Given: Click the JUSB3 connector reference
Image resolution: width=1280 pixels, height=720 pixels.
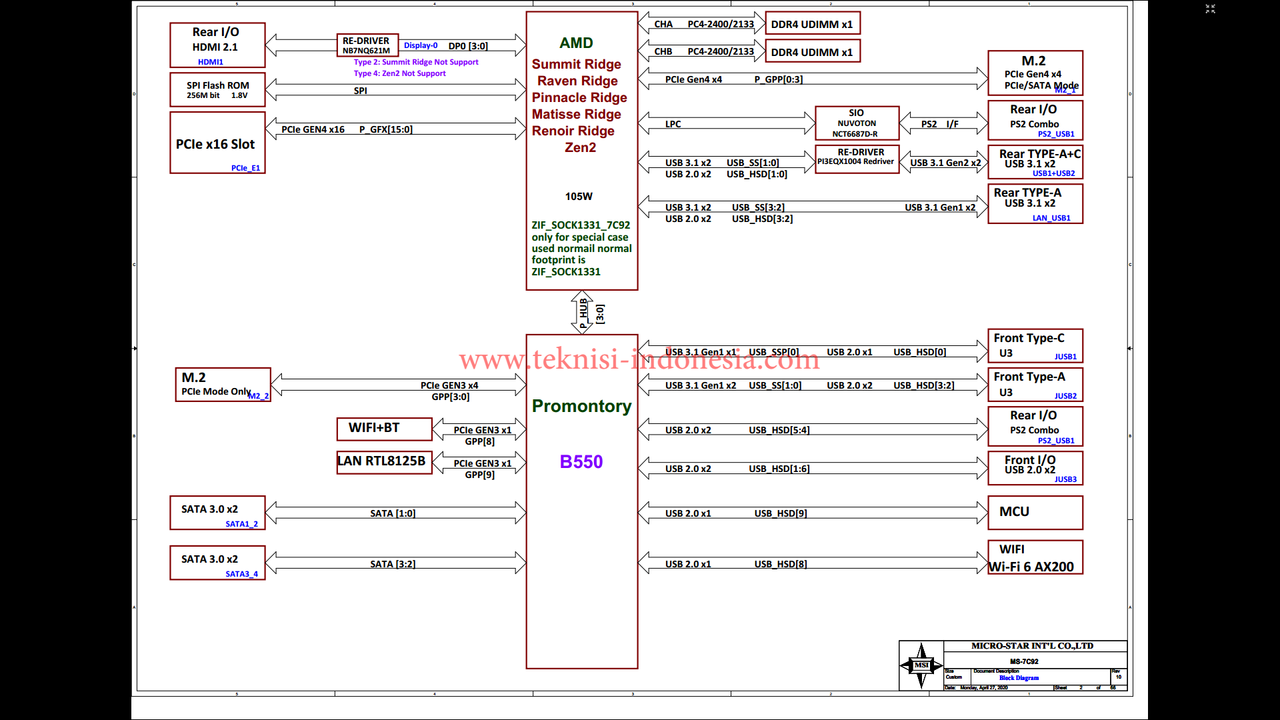Looking at the screenshot, I should pos(1066,480).
